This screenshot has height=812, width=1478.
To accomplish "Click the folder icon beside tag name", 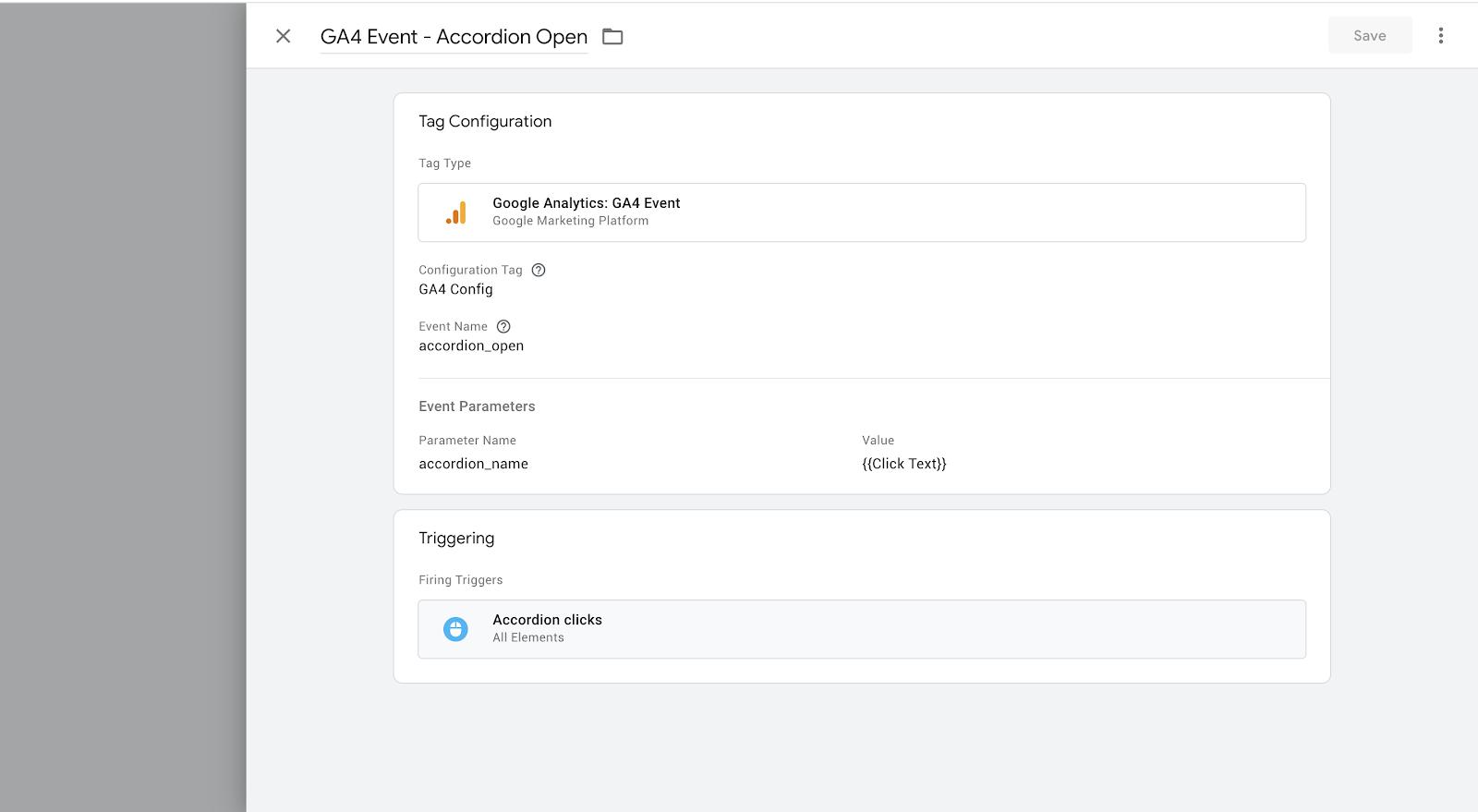I will coord(612,37).
